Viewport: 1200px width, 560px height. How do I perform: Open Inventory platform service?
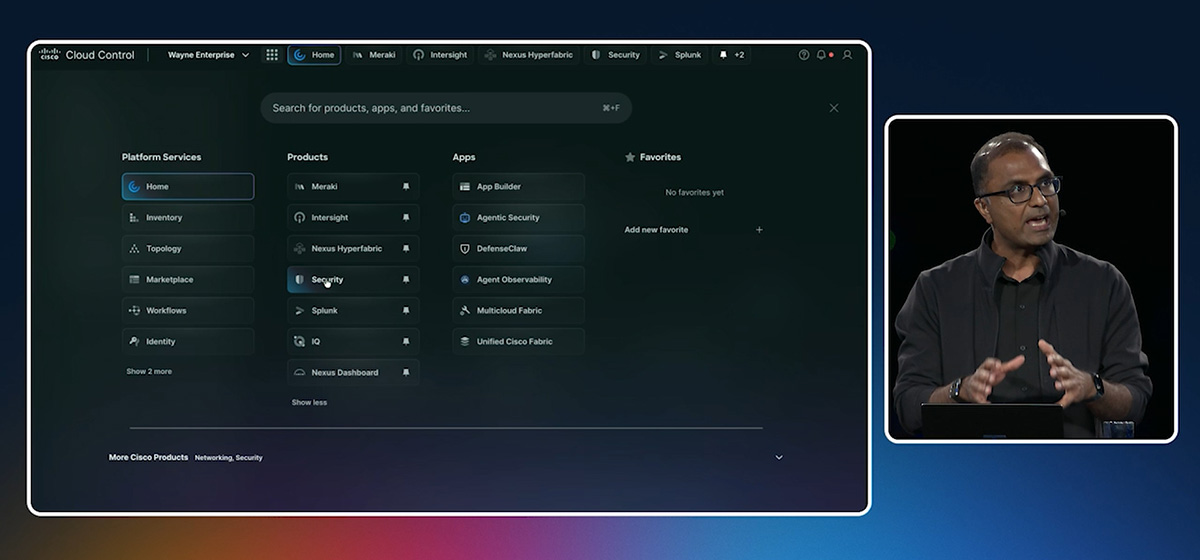click(x=188, y=218)
